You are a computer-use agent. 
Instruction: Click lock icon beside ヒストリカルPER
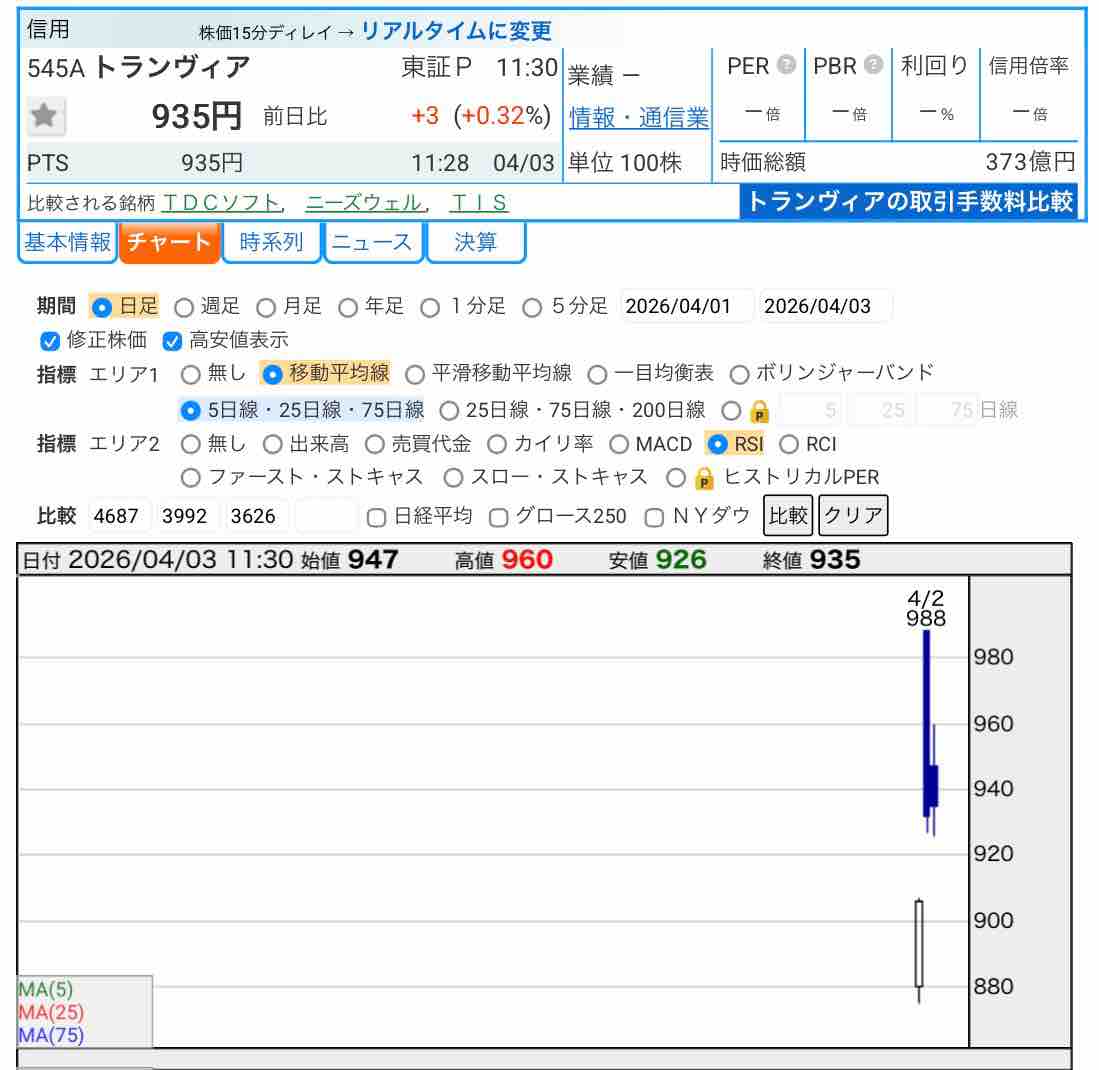point(704,478)
